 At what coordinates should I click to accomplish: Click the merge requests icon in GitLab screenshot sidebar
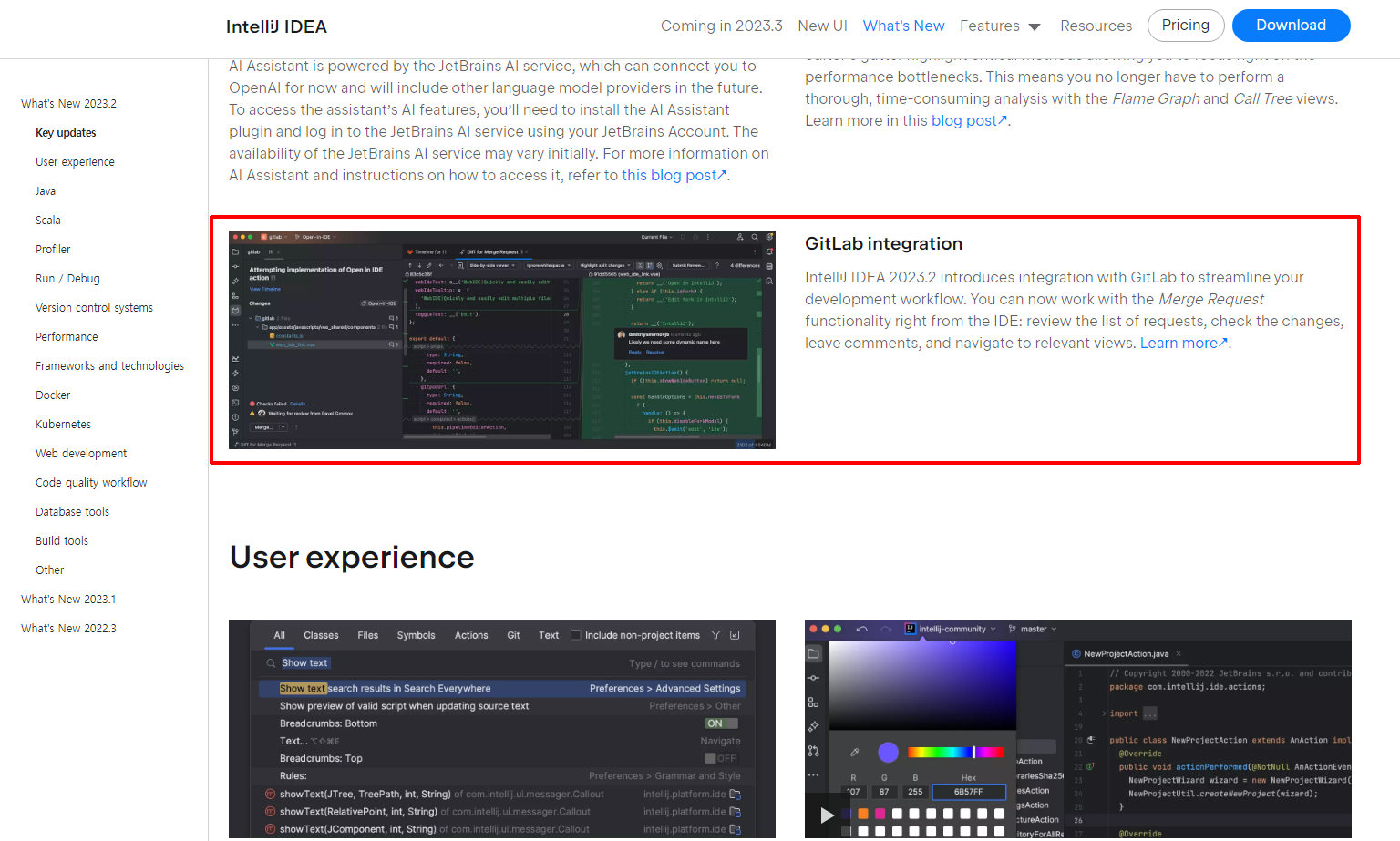click(235, 310)
